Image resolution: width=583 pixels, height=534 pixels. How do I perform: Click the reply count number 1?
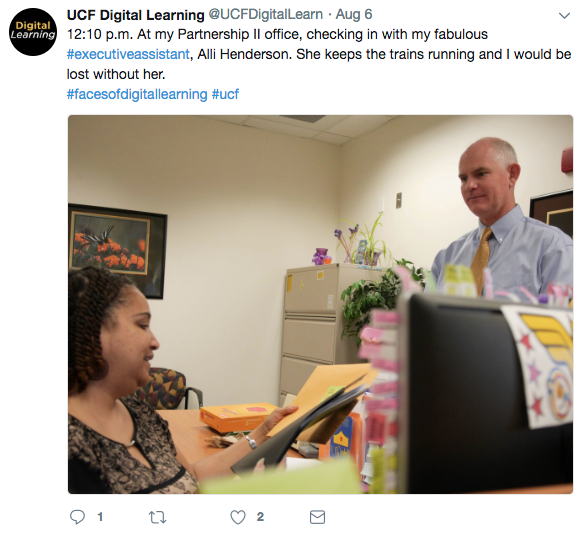[x=100, y=517]
